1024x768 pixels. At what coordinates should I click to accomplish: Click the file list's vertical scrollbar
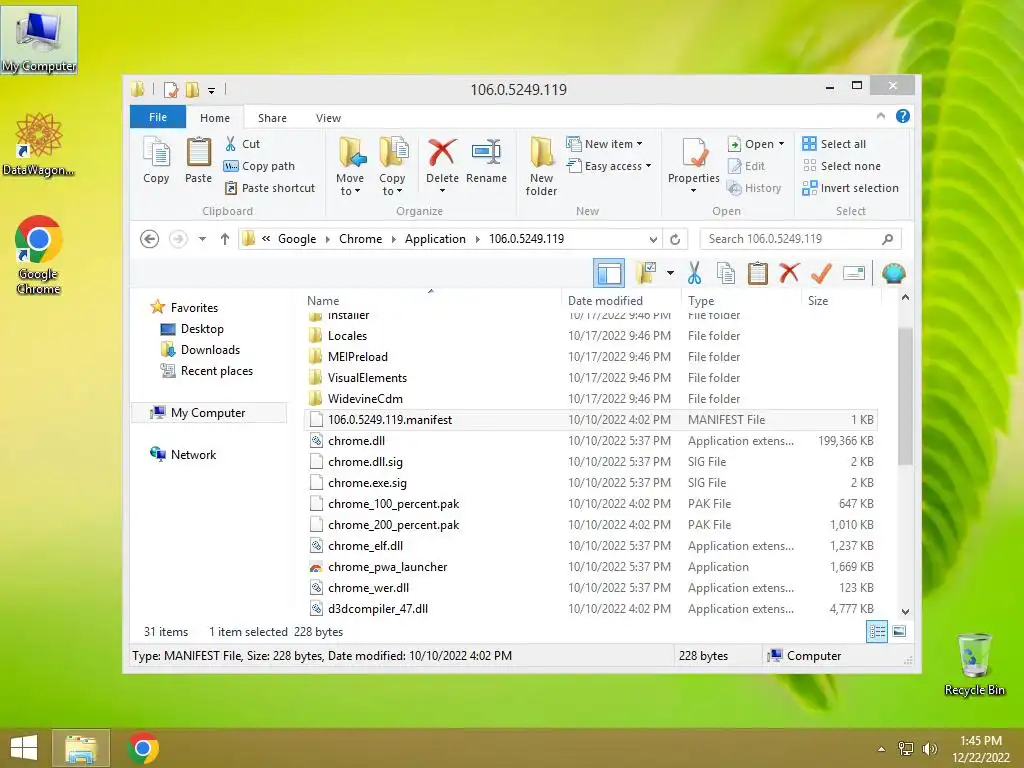pyautogui.click(x=905, y=395)
